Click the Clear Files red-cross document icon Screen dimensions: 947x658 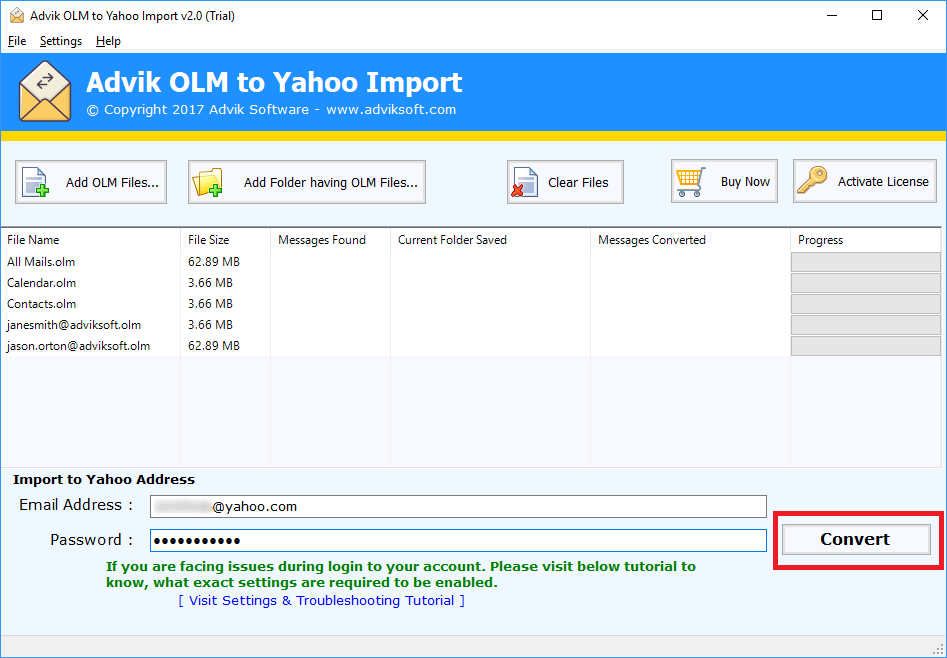tap(524, 182)
